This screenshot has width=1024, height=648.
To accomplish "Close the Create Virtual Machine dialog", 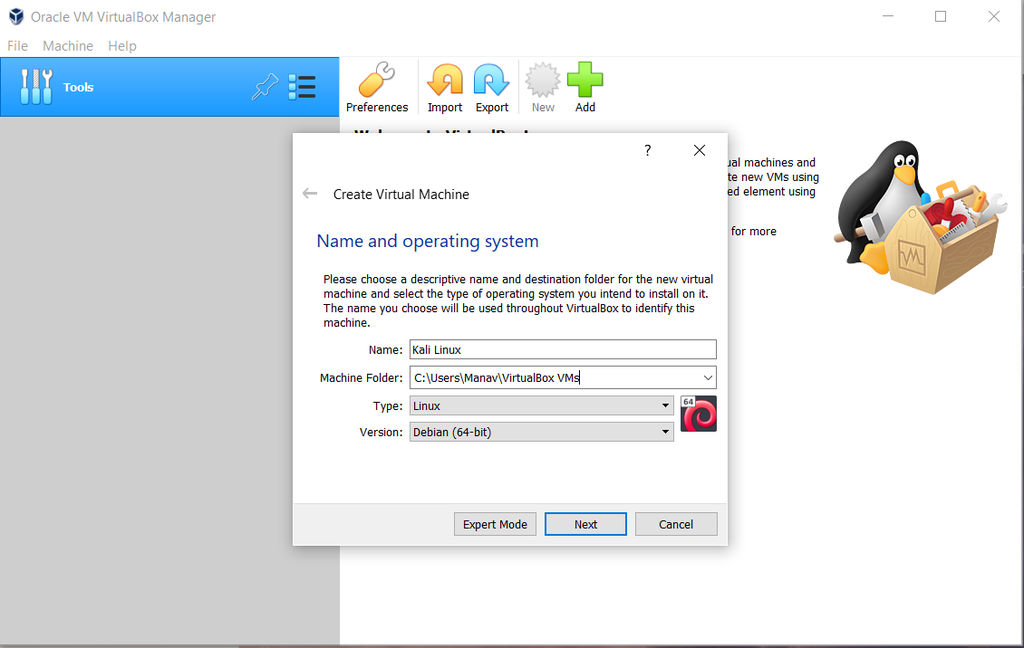I will 699,150.
